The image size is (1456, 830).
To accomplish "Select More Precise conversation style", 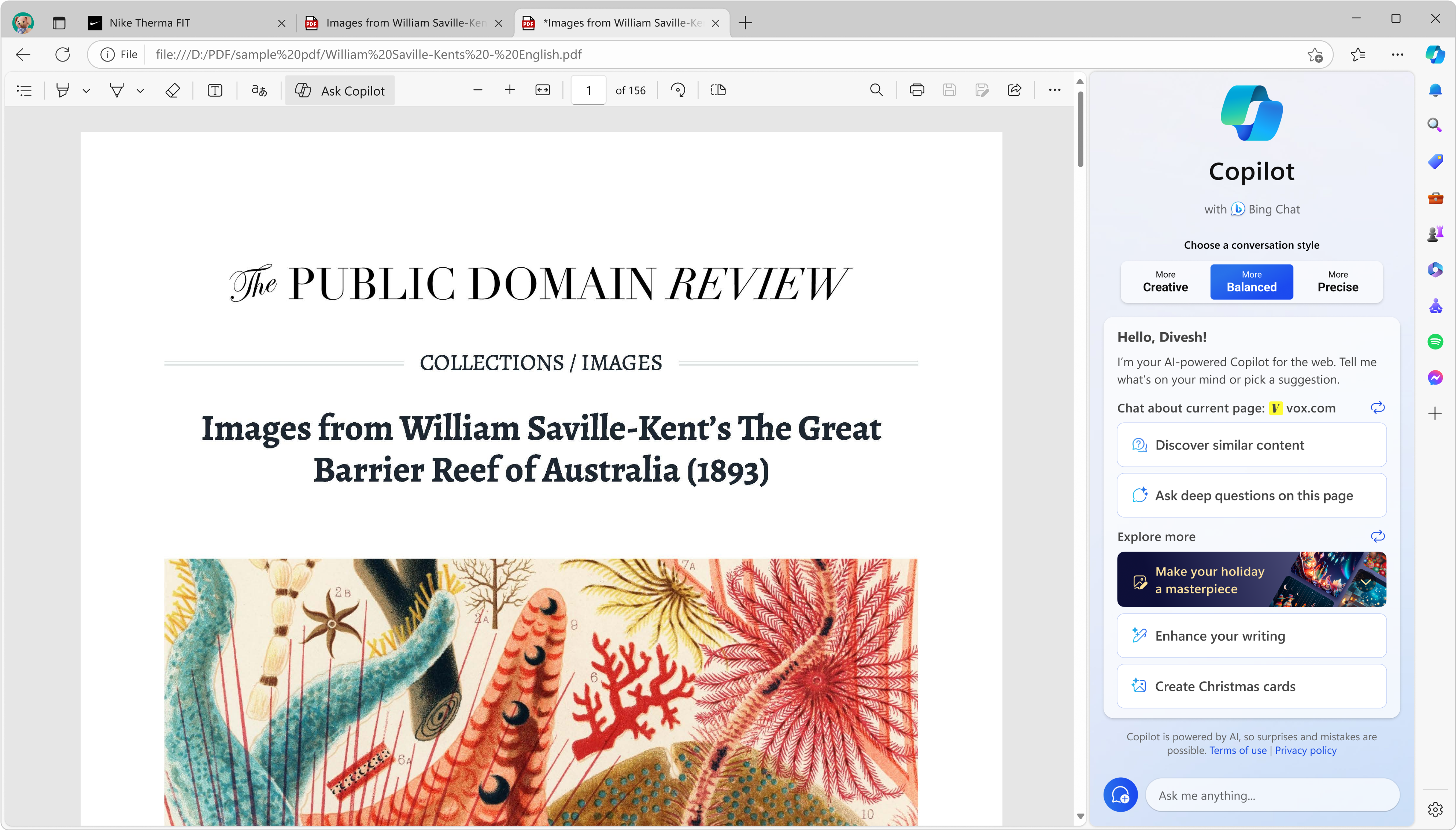I will tap(1337, 282).
